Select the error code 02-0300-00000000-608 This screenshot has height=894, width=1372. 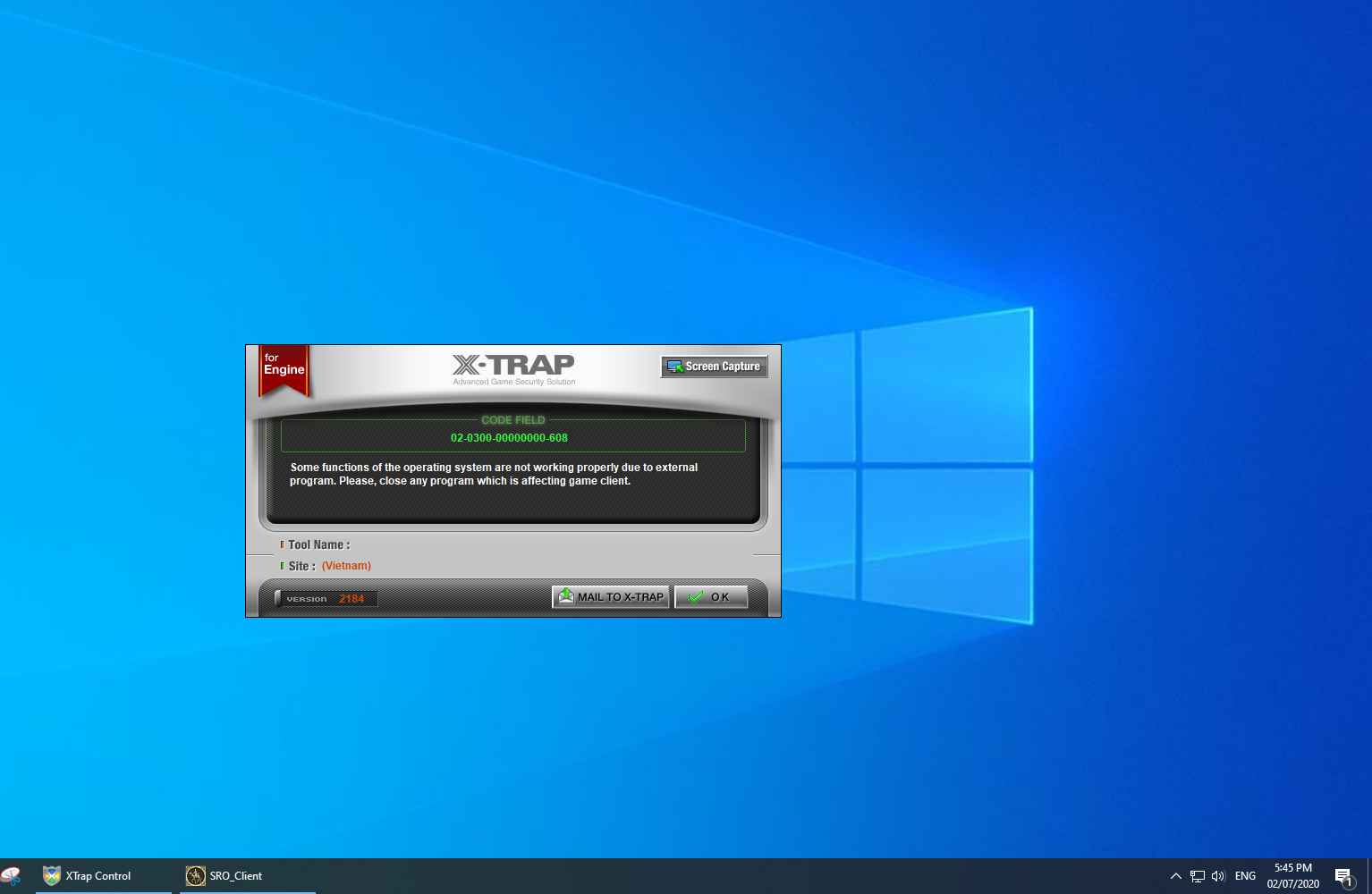(509, 438)
